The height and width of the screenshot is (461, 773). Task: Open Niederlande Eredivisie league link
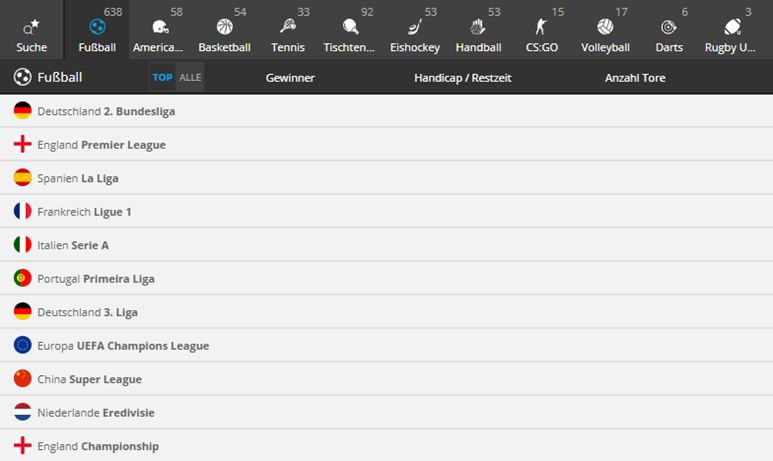click(96, 413)
